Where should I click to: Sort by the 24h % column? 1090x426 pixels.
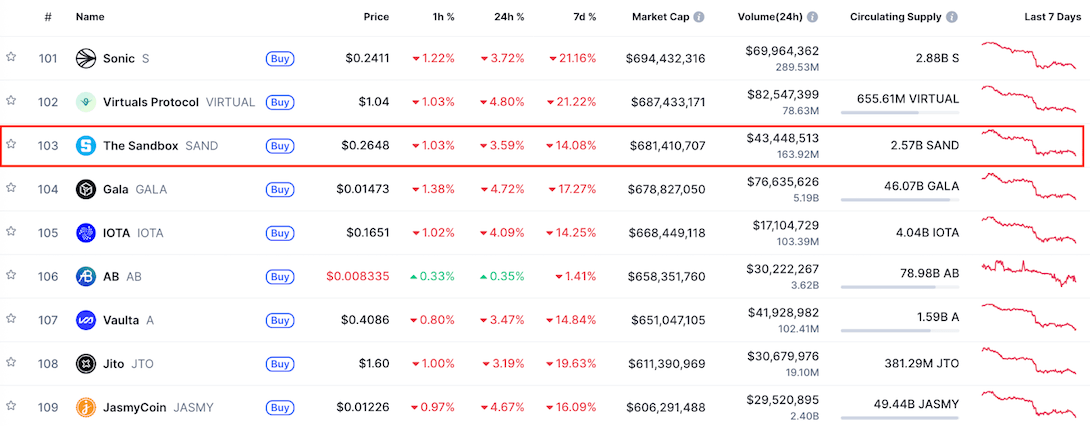coord(507,17)
